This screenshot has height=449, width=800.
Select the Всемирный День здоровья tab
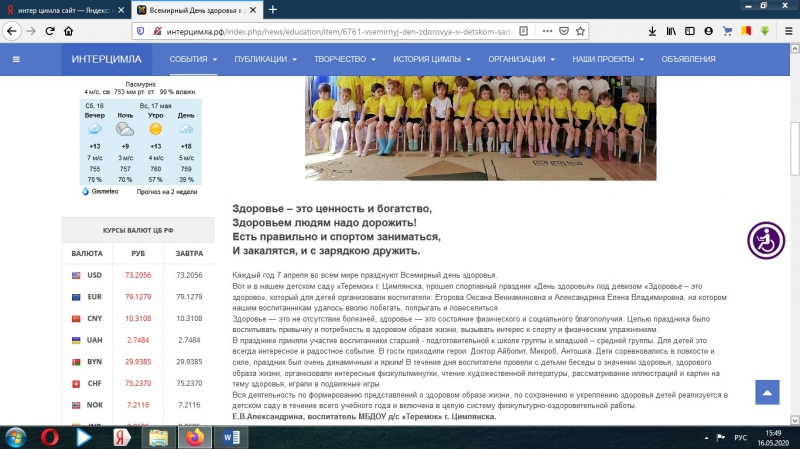(x=198, y=10)
